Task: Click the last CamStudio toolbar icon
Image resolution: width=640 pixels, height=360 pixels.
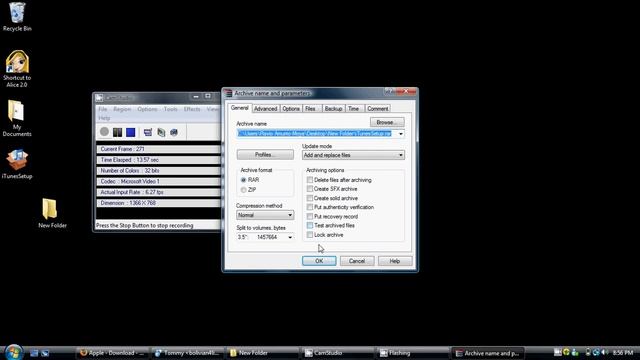Action: pos(174,132)
